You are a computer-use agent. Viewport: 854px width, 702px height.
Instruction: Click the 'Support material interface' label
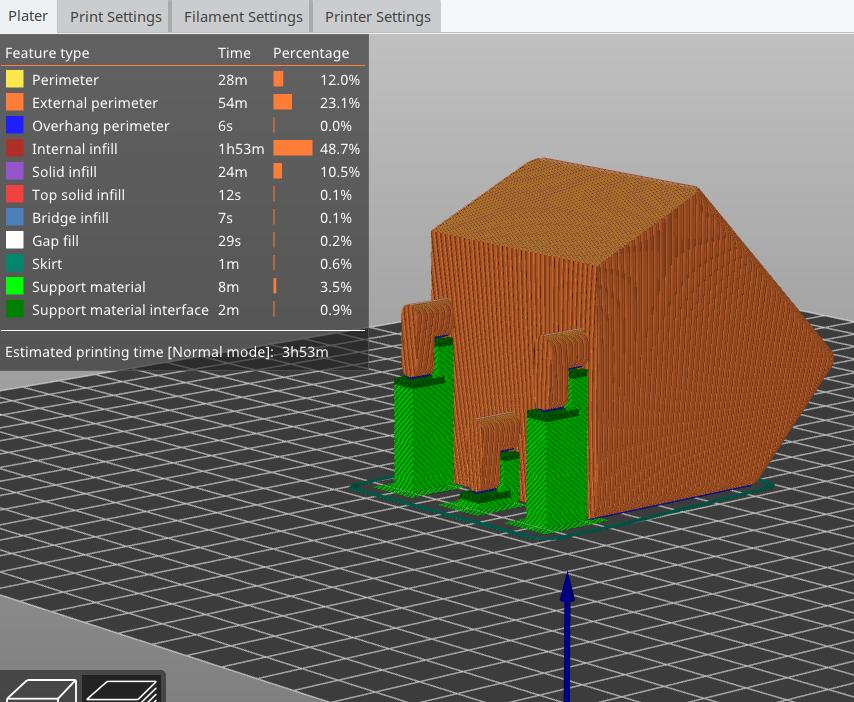[x=120, y=310]
